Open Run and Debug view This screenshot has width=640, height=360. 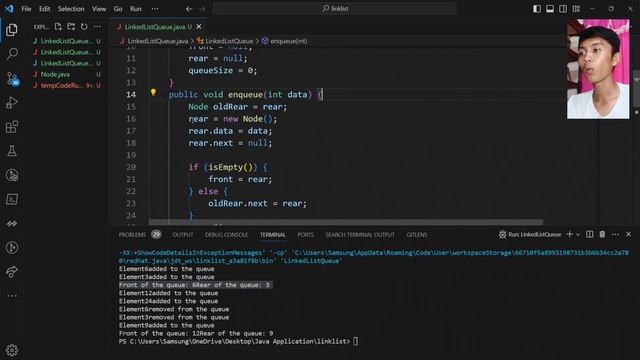pyautogui.click(x=12, y=102)
